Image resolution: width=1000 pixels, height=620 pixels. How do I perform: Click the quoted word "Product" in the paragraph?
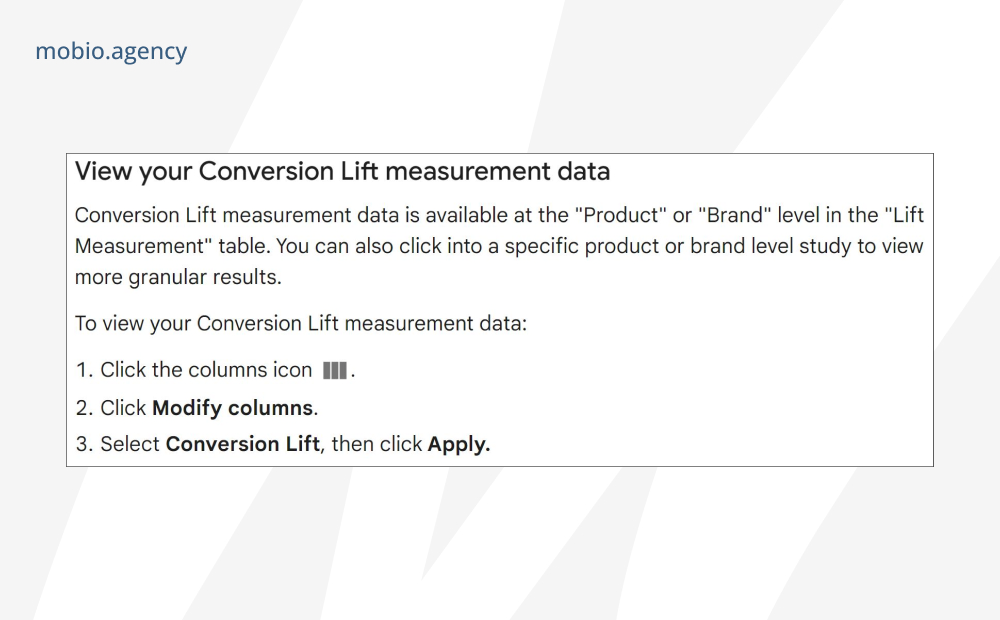point(621,215)
